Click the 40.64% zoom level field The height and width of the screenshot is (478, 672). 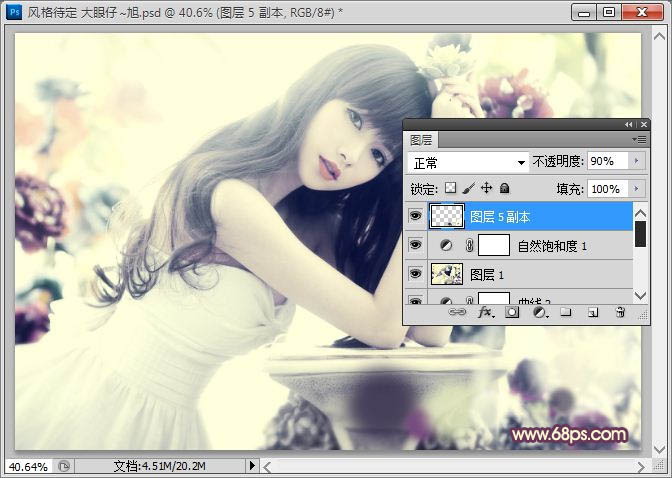(x=26, y=466)
